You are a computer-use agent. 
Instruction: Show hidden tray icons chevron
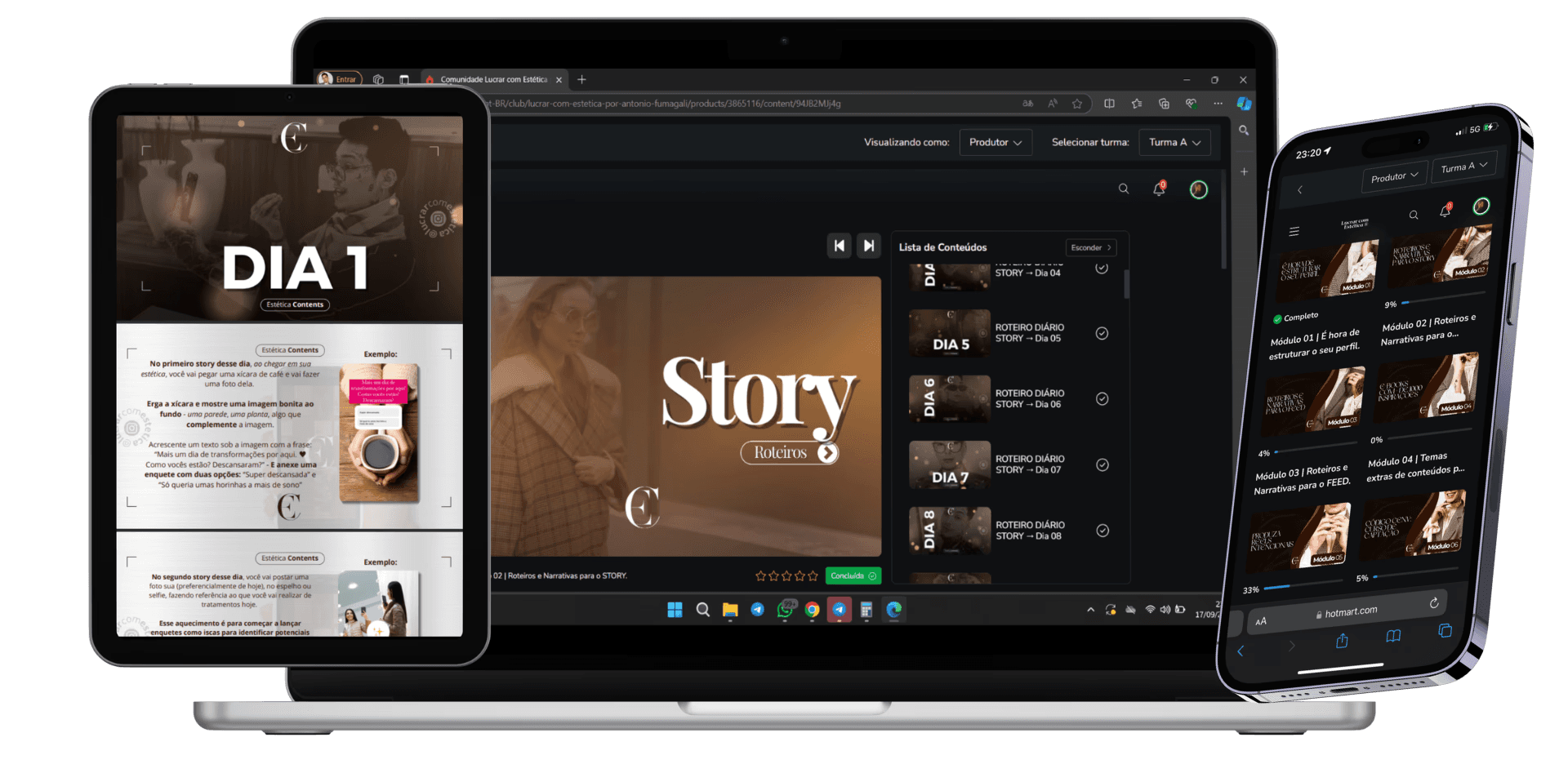click(1090, 610)
